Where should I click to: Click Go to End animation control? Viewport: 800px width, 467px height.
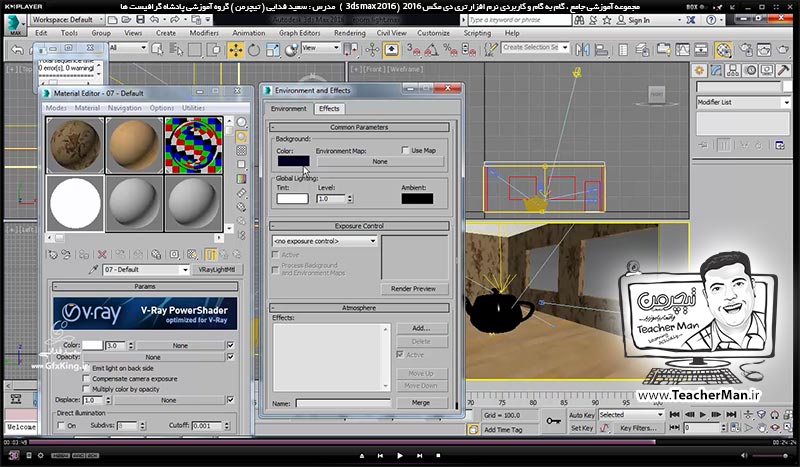(731, 414)
